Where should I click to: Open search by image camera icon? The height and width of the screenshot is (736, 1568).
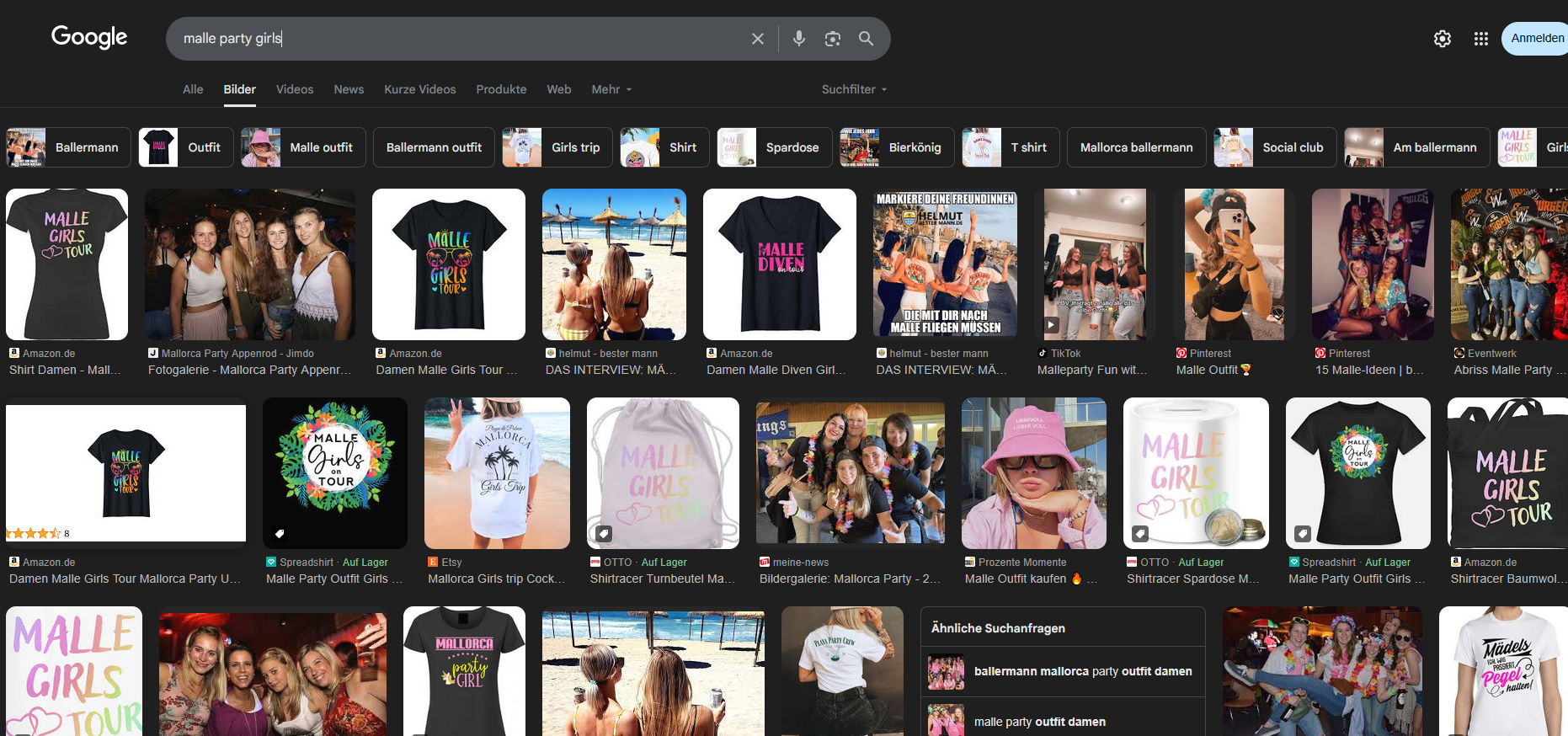pos(833,39)
